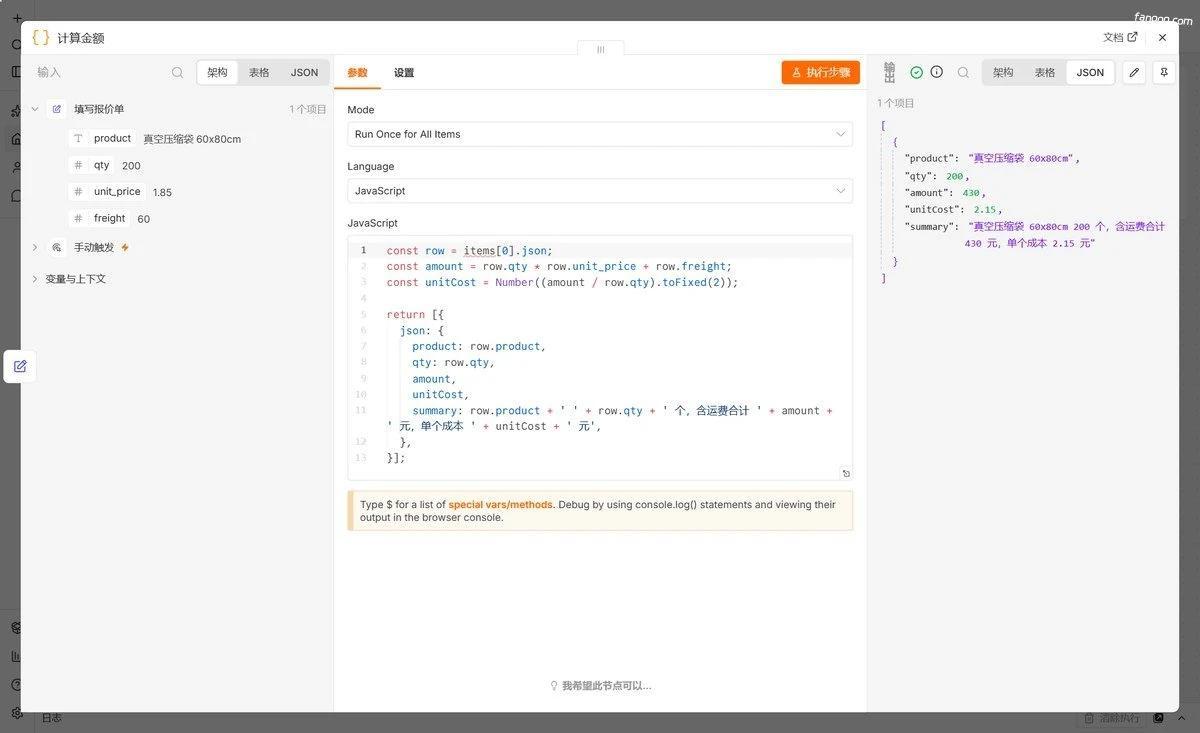Click the freight number type icon

78,218
